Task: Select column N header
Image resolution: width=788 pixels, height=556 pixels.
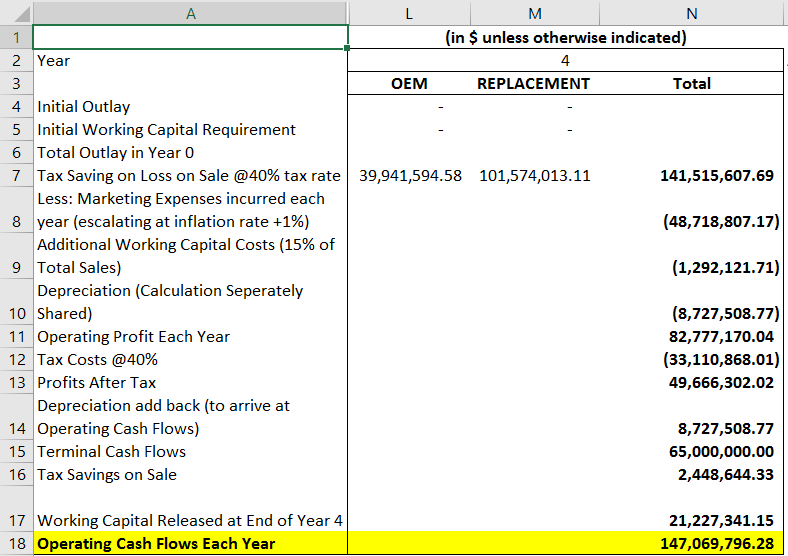Action: (x=692, y=12)
